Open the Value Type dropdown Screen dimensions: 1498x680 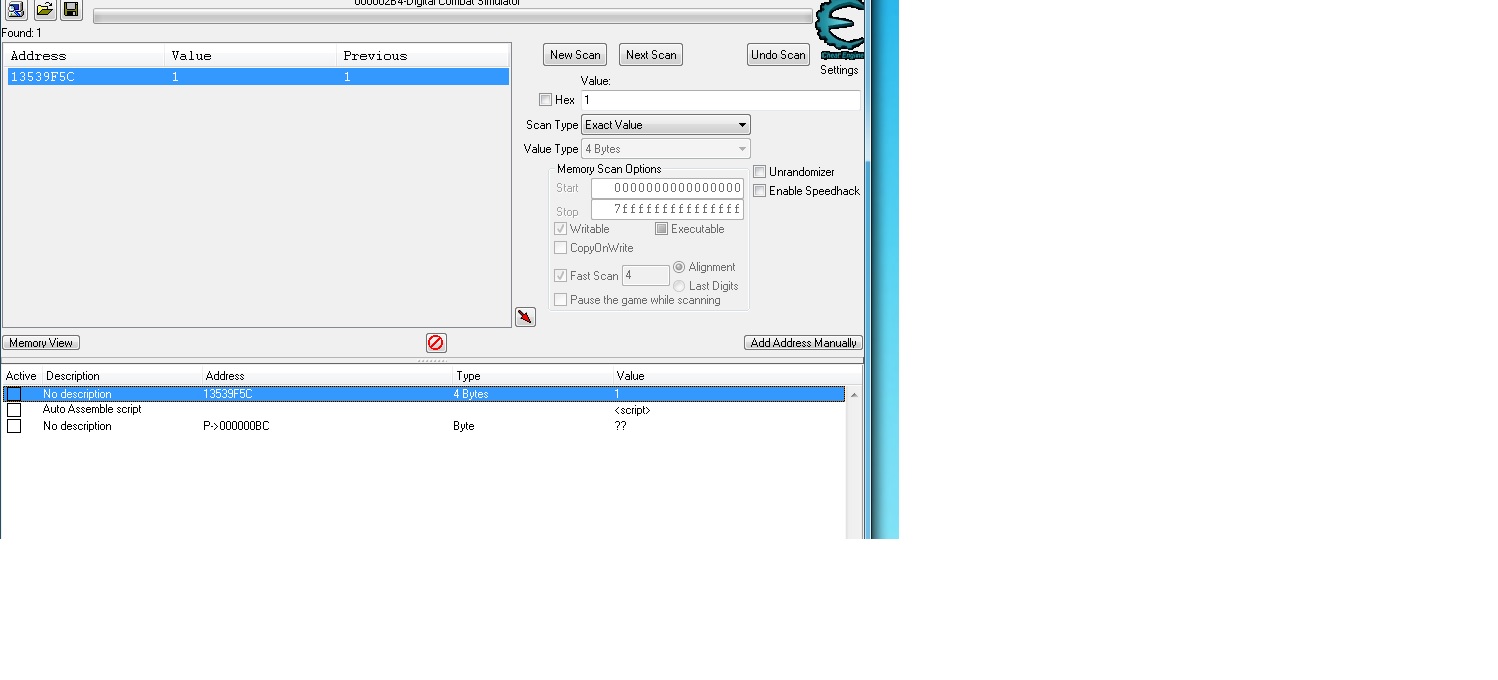665,149
